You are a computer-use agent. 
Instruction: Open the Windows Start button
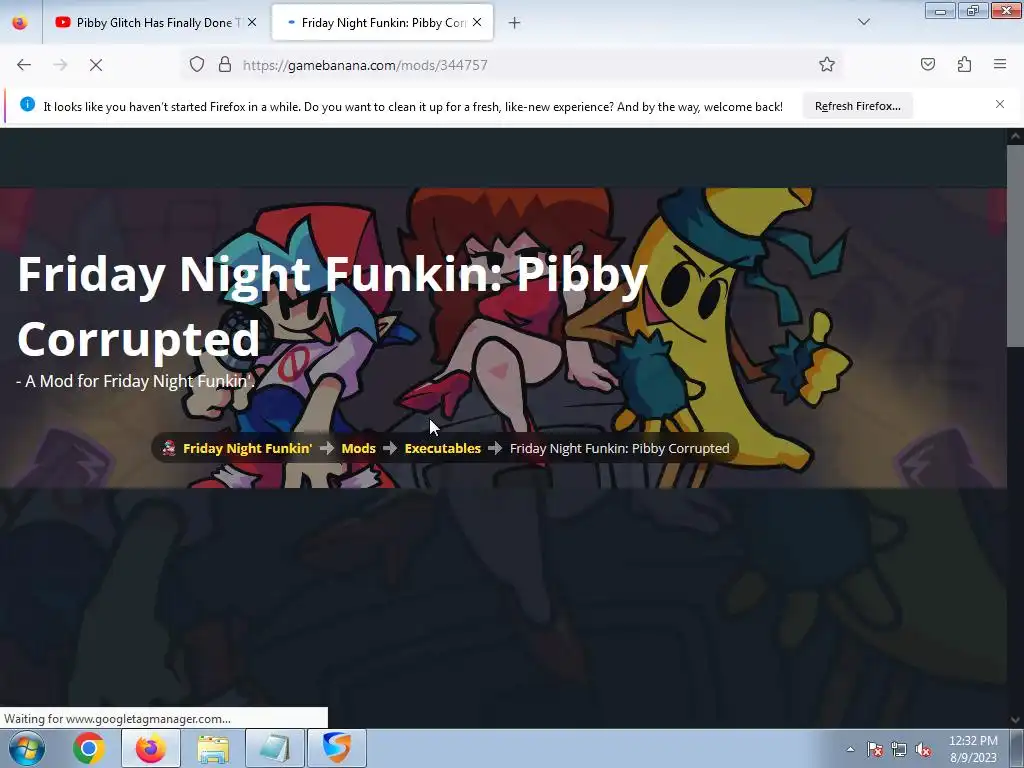(x=26, y=748)
